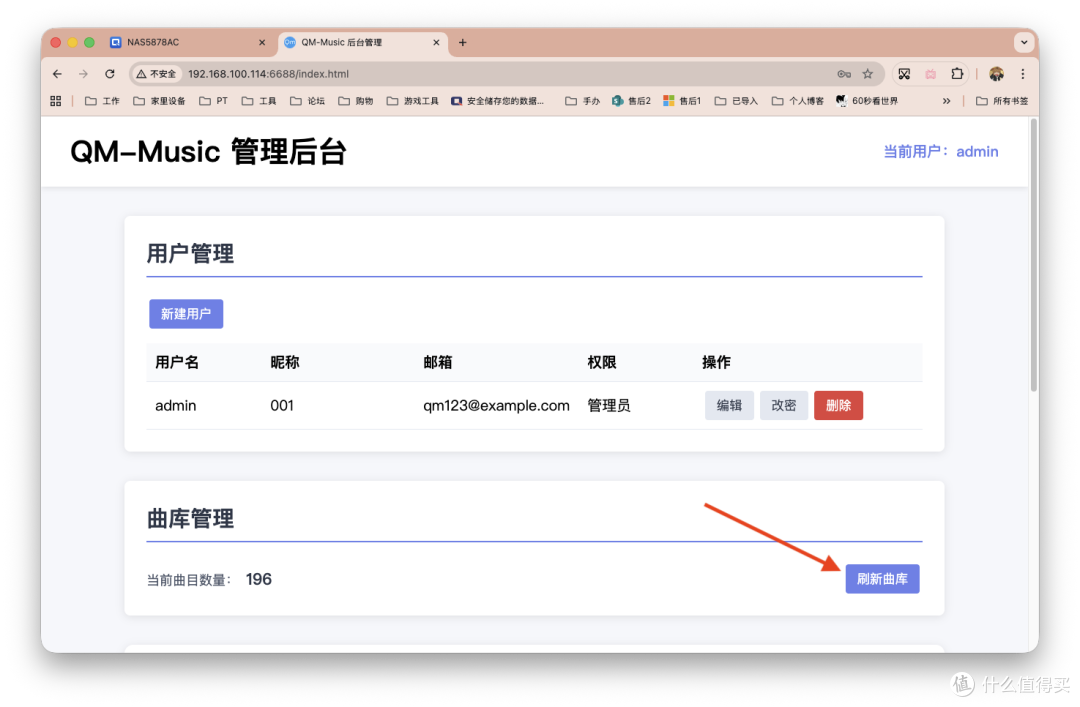Reload the page with the refresh icon
Screen dimensions: 1080x707
tap(109, 74)
